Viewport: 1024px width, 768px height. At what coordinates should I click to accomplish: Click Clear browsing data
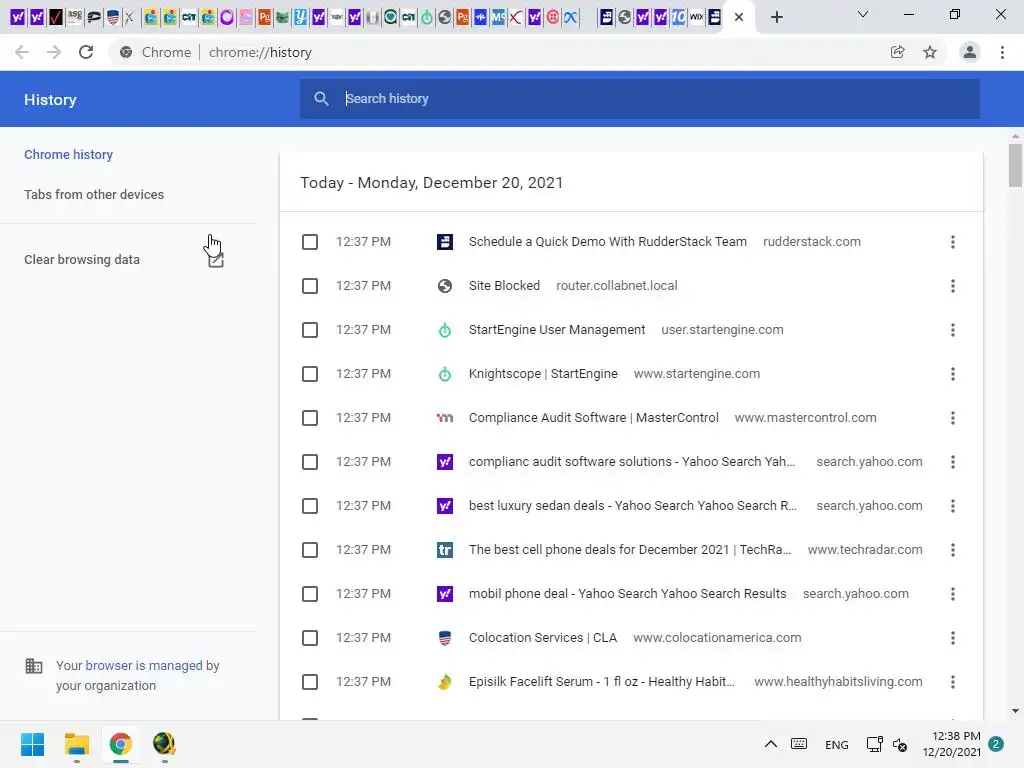pyautogui.click(x=82, y=260)
